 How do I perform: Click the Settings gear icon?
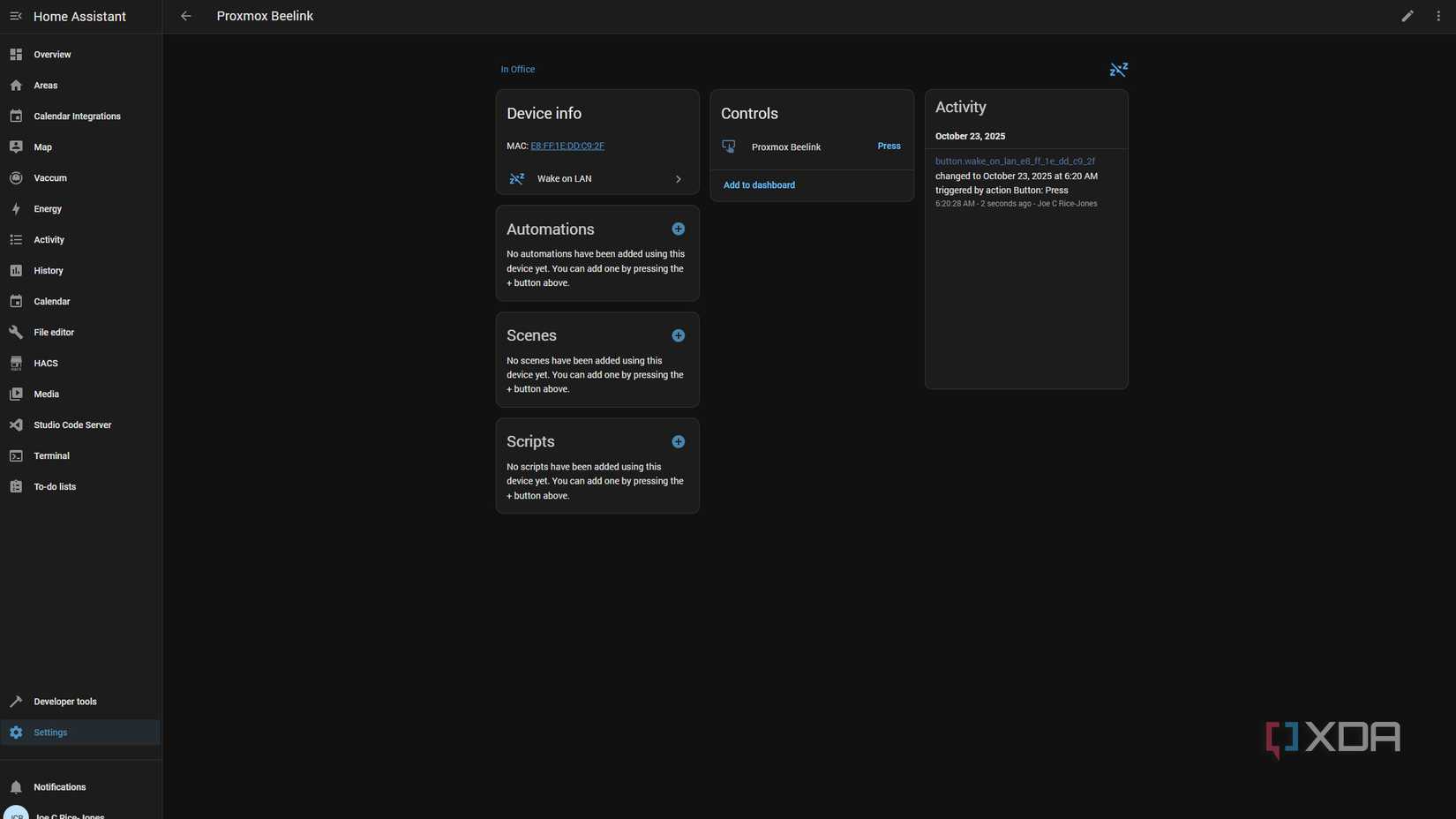(x=16, y=733)
